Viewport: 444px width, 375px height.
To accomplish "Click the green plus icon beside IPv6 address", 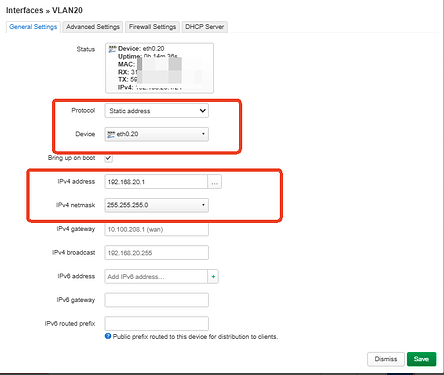I will pos(213,277).
